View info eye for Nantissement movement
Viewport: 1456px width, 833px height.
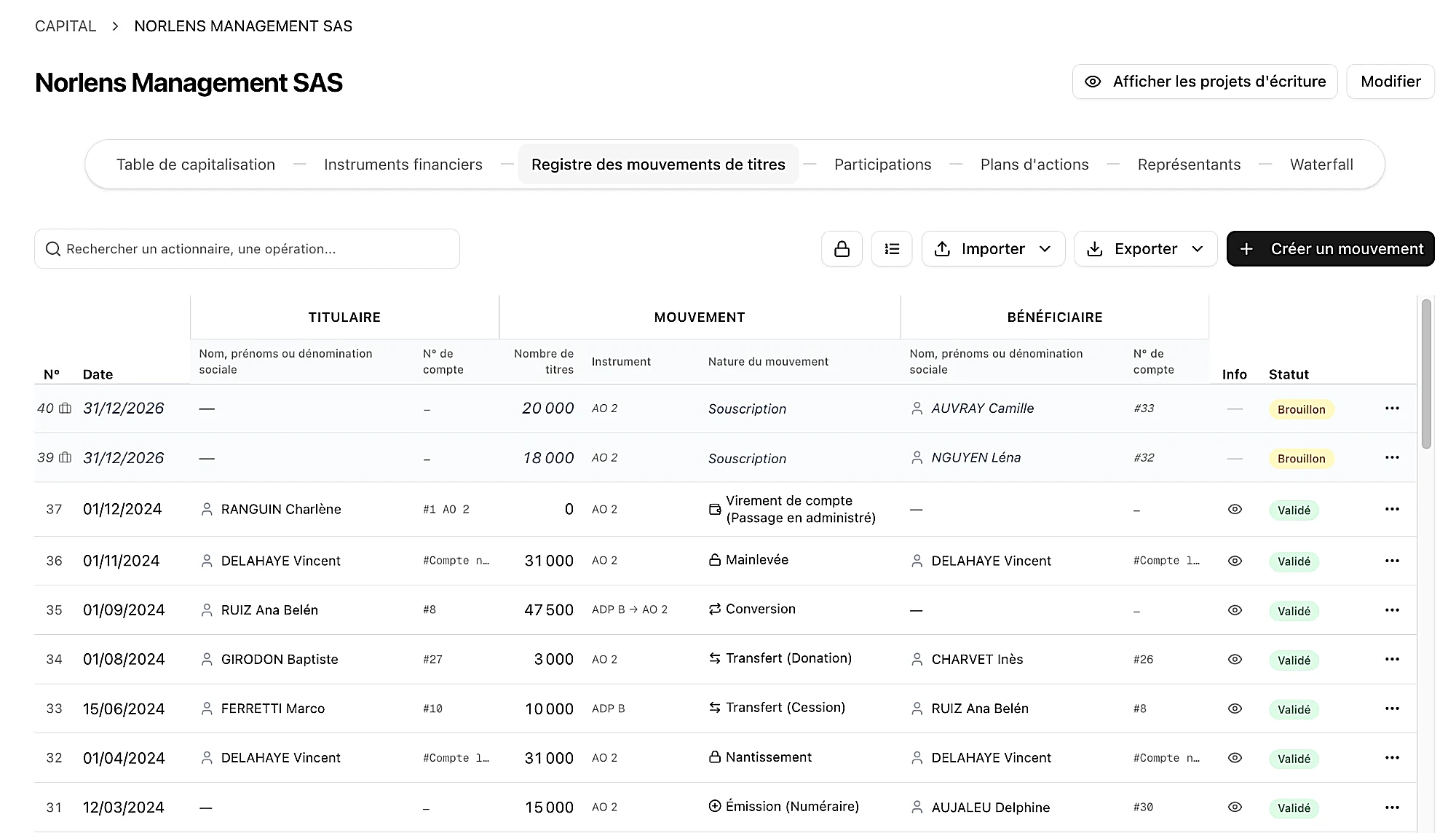[x=1235, y=758]
